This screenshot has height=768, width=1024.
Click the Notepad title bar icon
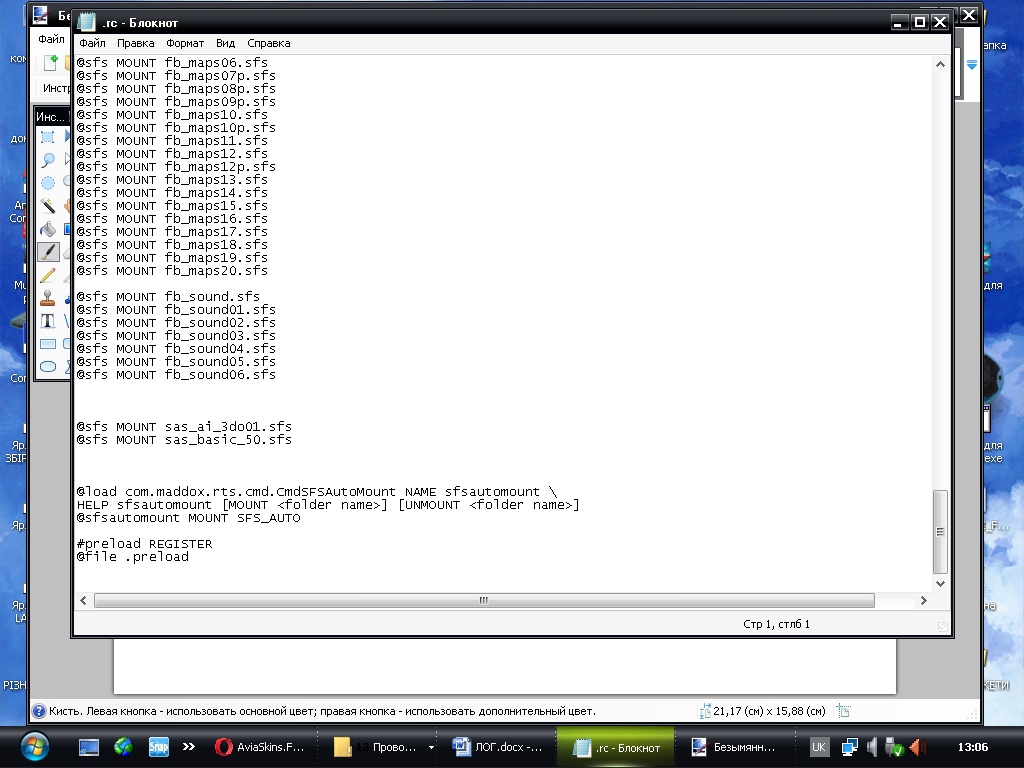86,22
